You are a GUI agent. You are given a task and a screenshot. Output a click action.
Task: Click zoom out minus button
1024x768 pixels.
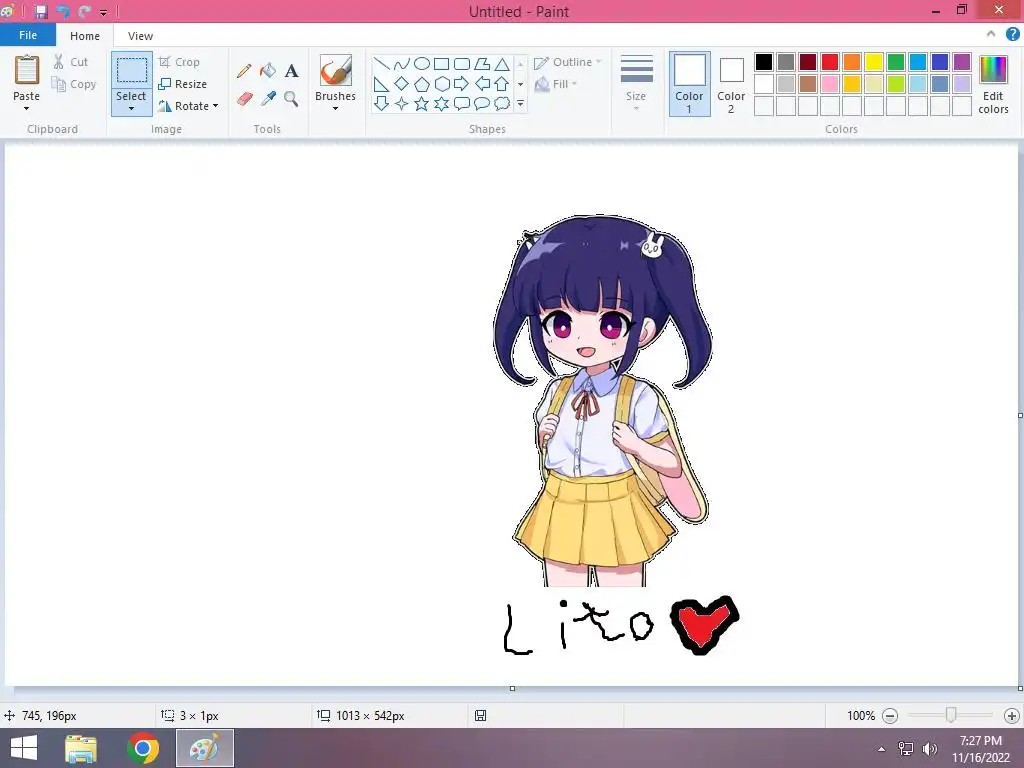889,716
